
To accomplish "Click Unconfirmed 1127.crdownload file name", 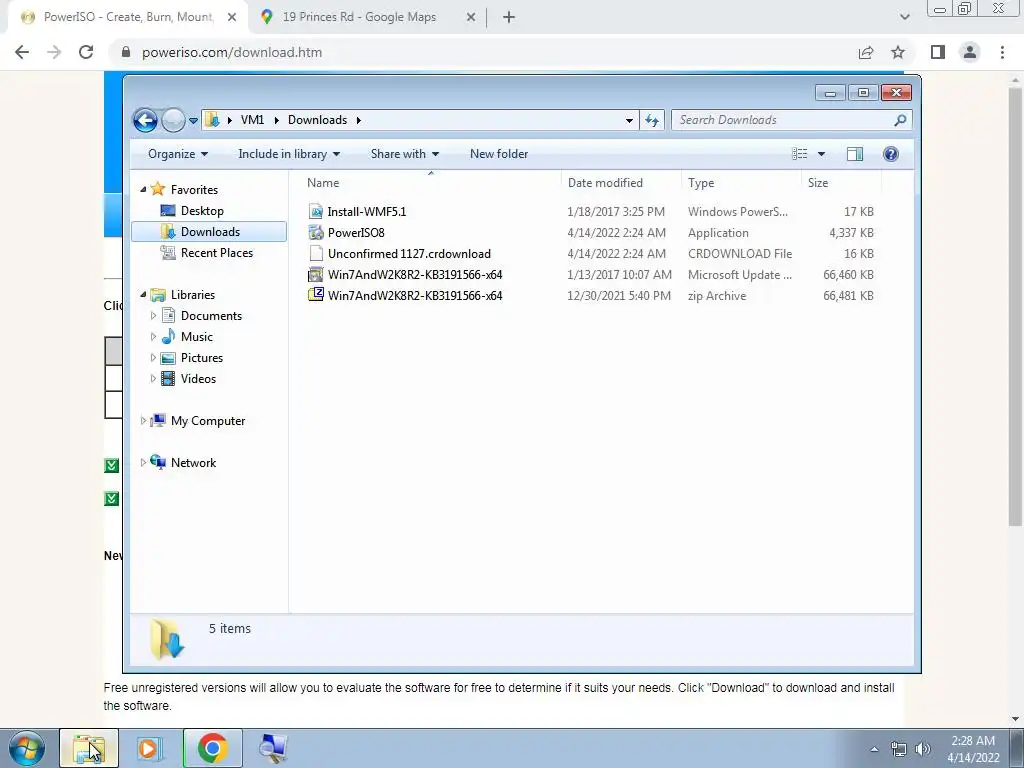I will (409, 253).
